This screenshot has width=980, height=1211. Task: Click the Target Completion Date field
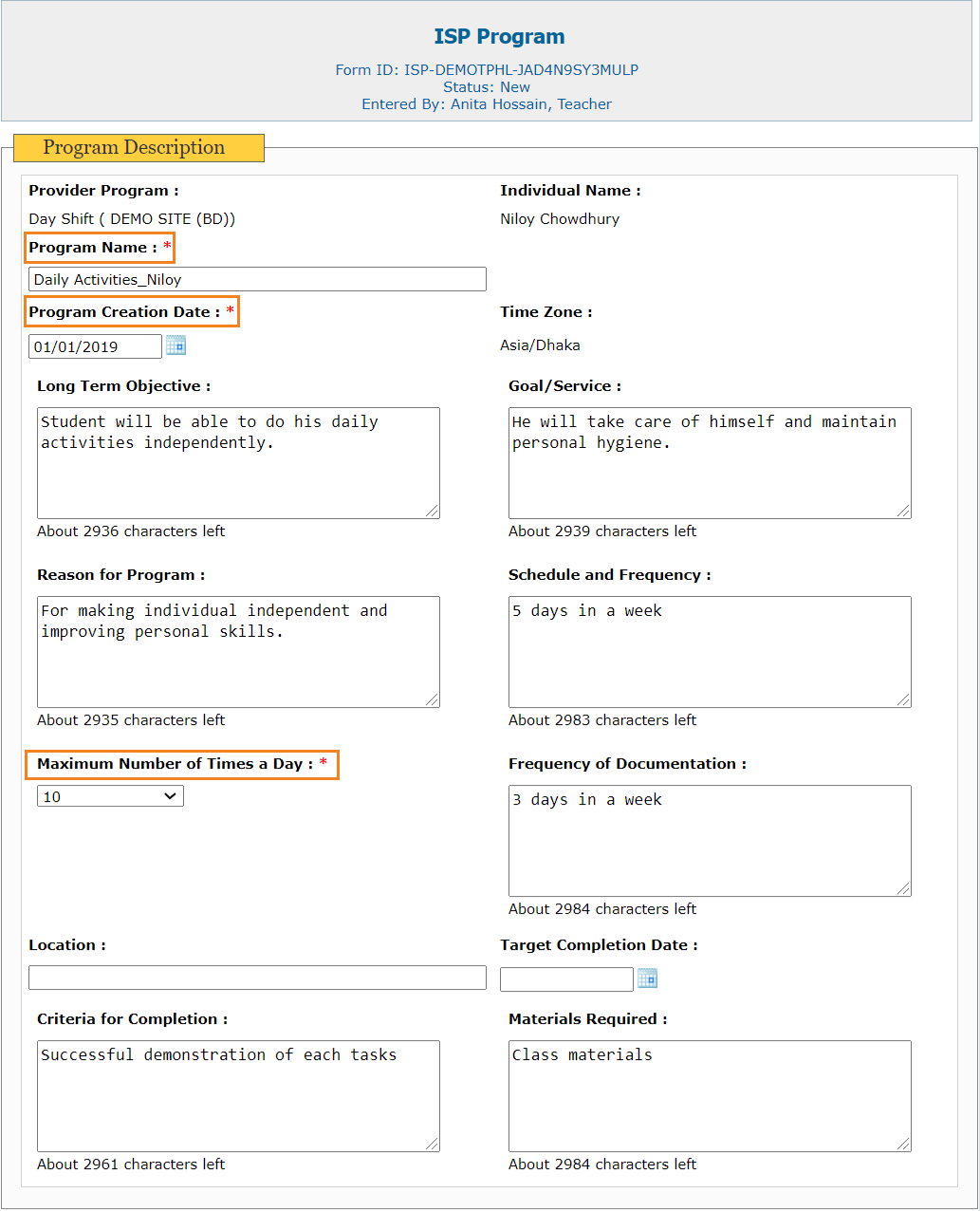pos(566,979)
